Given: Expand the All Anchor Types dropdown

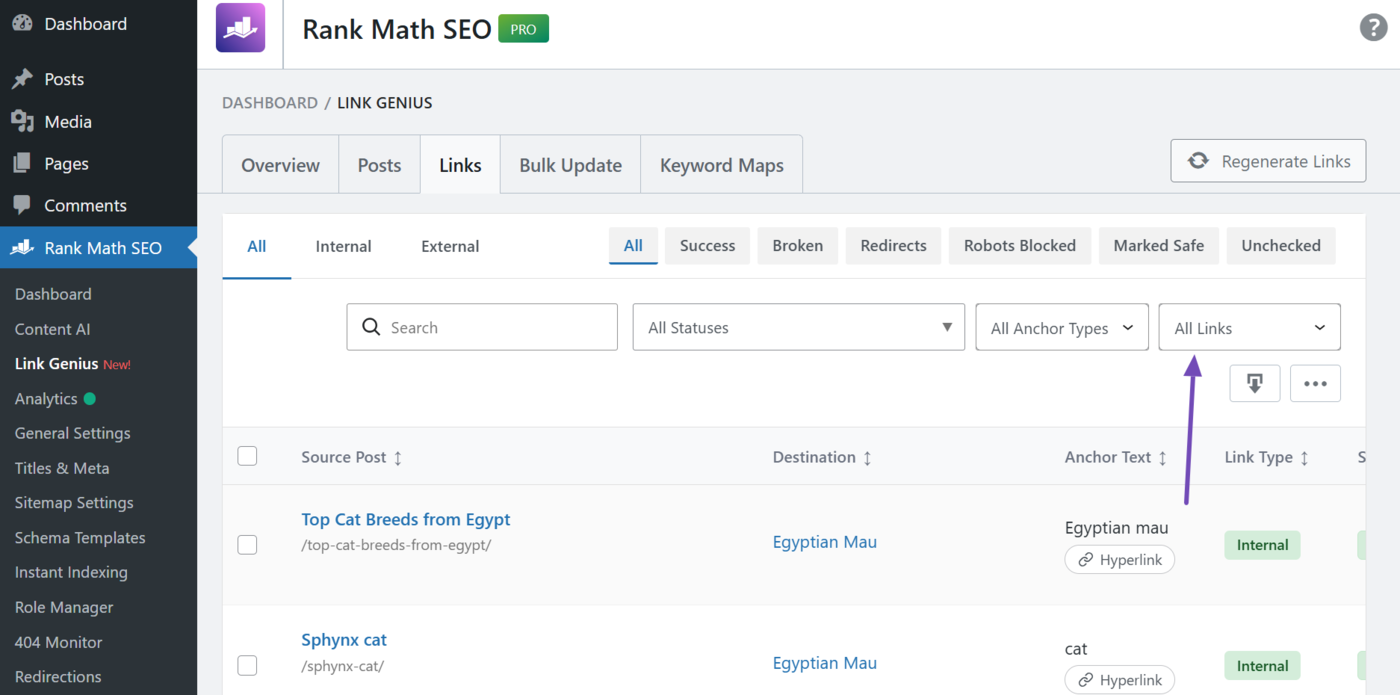Looking at the screenshot, I should [1061, 328].
